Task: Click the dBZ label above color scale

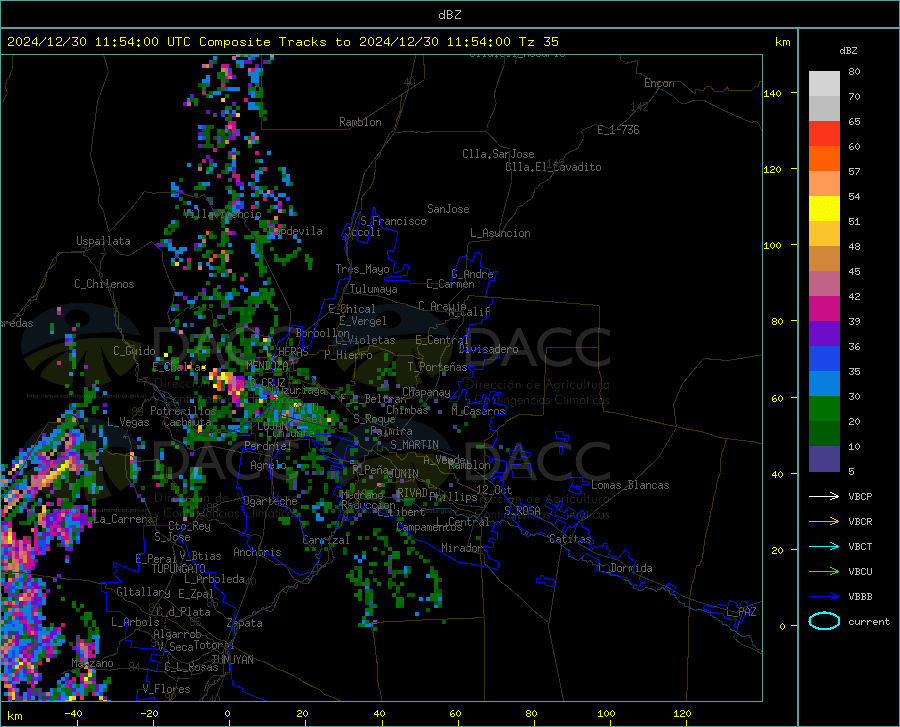Action: tap(848, 50)
